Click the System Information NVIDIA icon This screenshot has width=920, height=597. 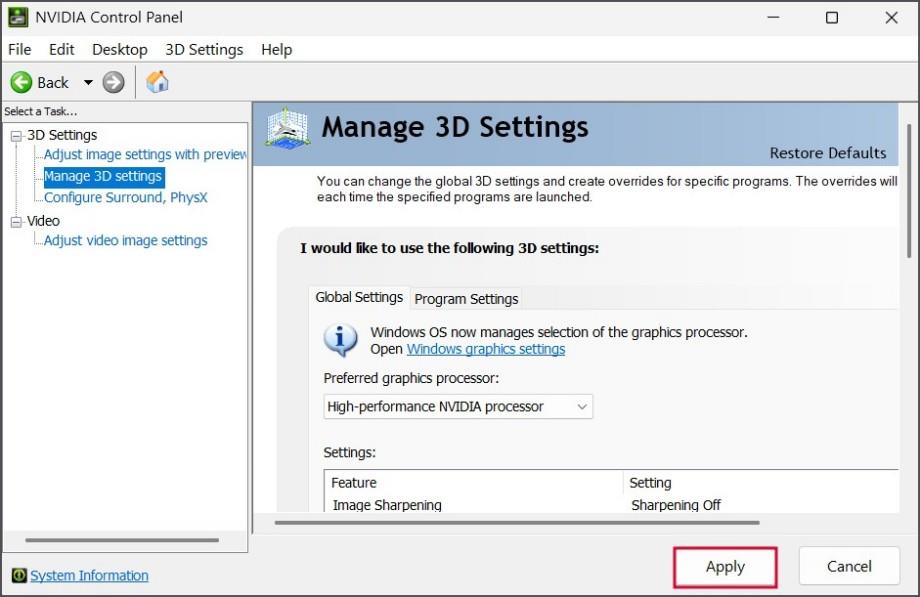point(19,575)
